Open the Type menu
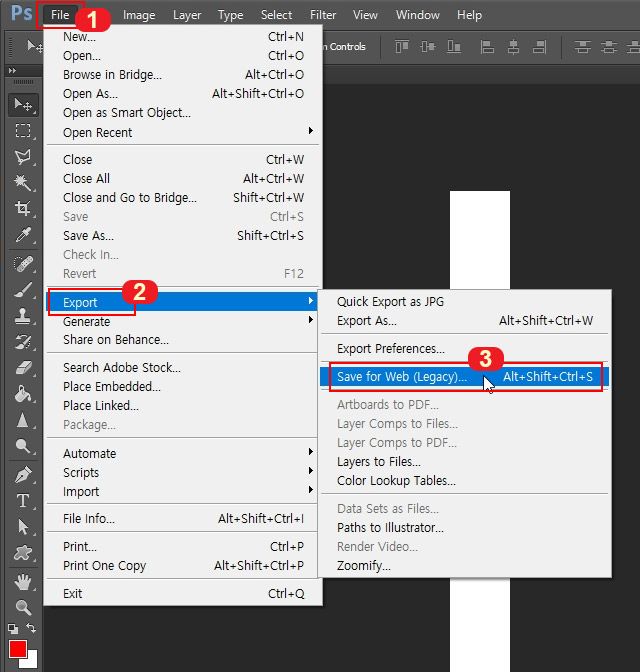This screenshot has width=640, height=672. tap(231, 15)
